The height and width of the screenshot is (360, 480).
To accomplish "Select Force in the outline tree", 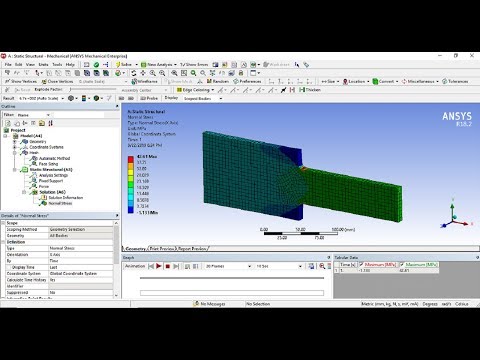I will (44, 186).
